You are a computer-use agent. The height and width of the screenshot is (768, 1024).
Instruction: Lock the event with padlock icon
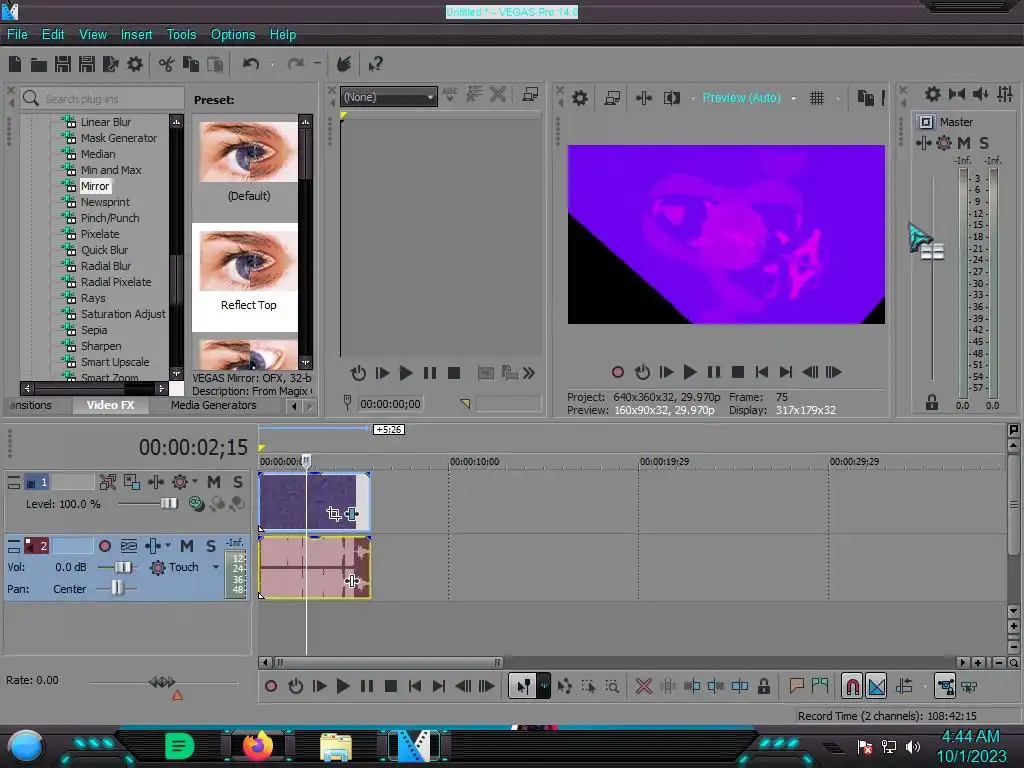(763, 686)
